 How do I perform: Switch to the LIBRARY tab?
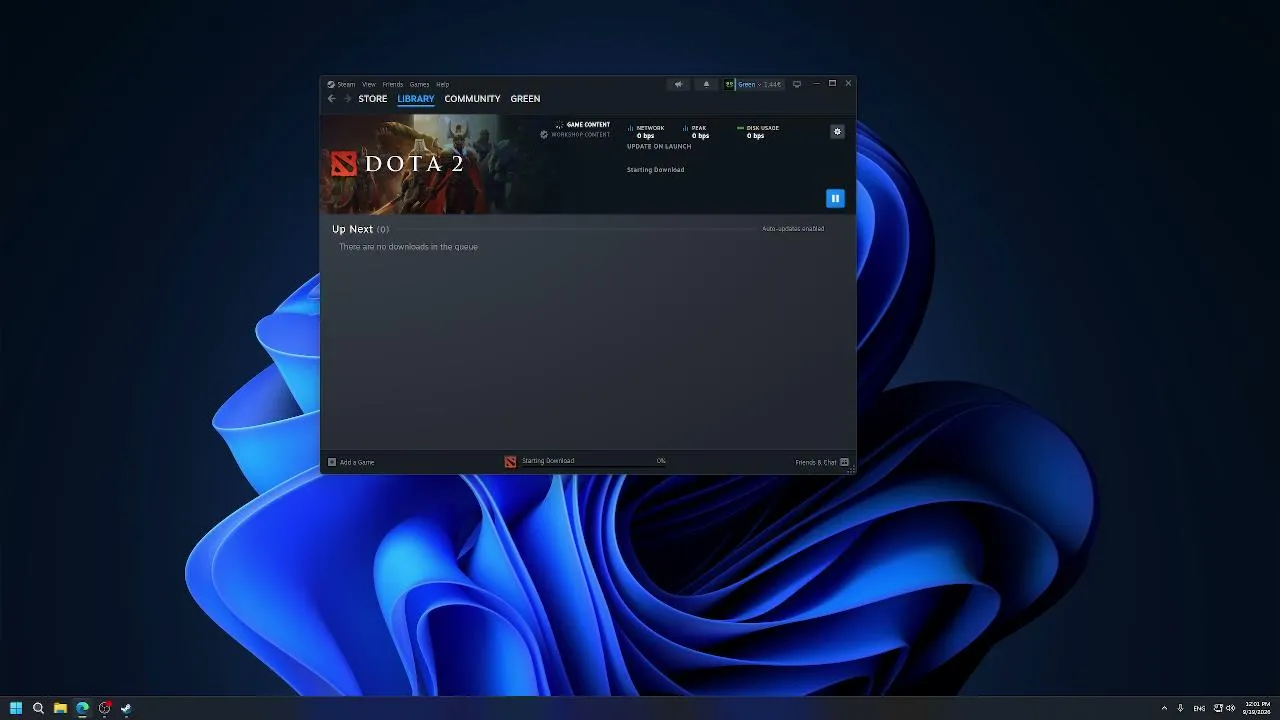416,99
